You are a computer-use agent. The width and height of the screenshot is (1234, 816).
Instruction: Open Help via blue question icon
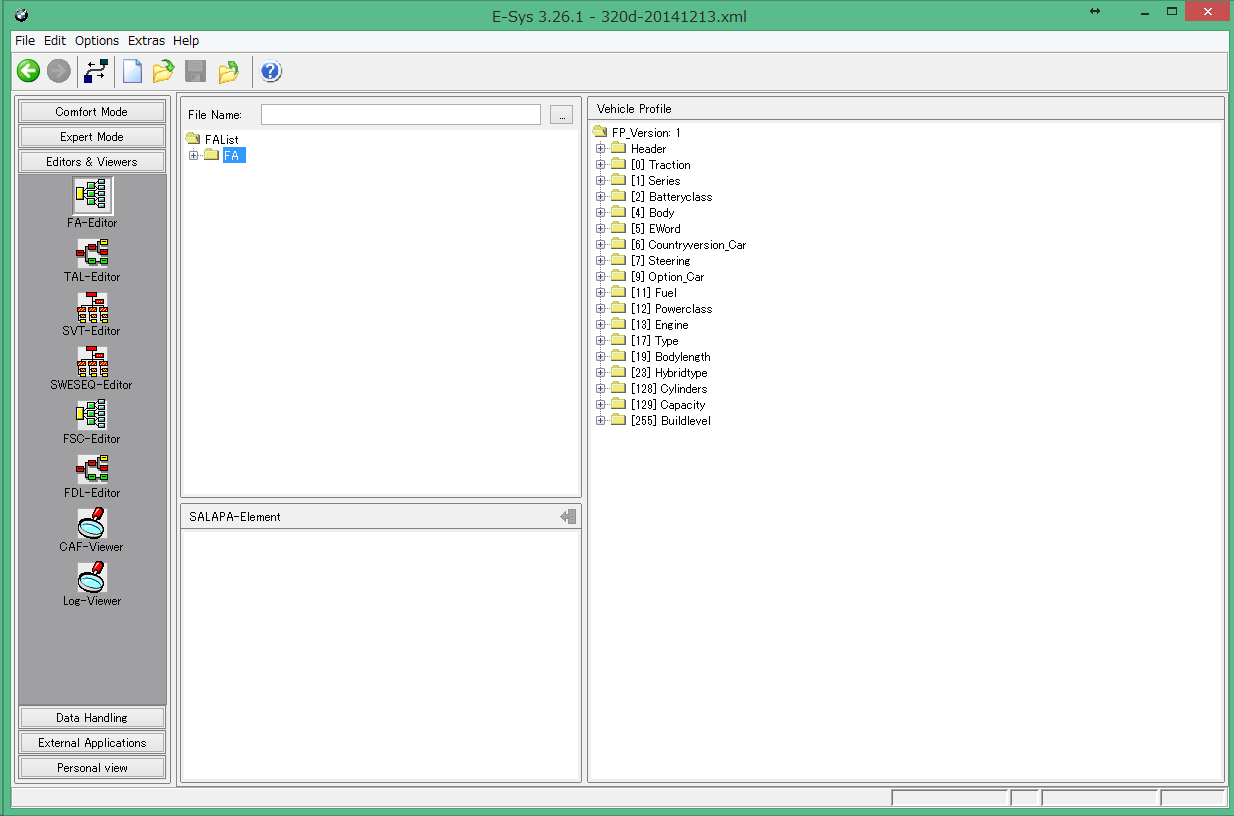[x=271, y=71]
